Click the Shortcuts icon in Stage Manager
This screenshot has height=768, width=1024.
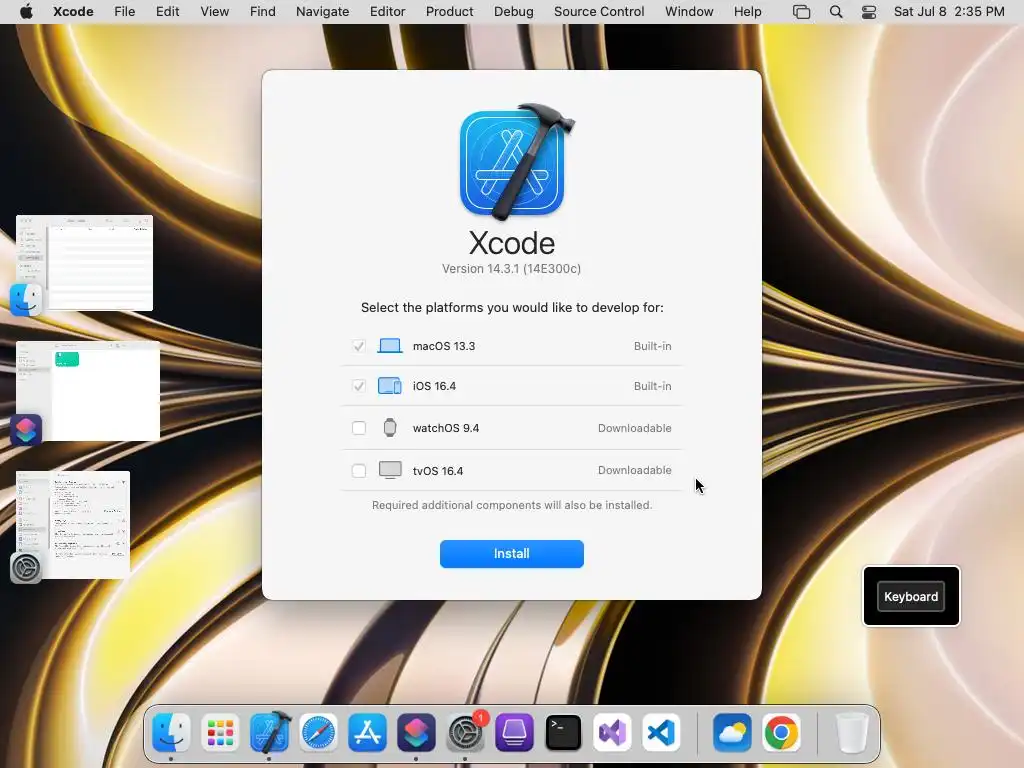coord(25,430)
